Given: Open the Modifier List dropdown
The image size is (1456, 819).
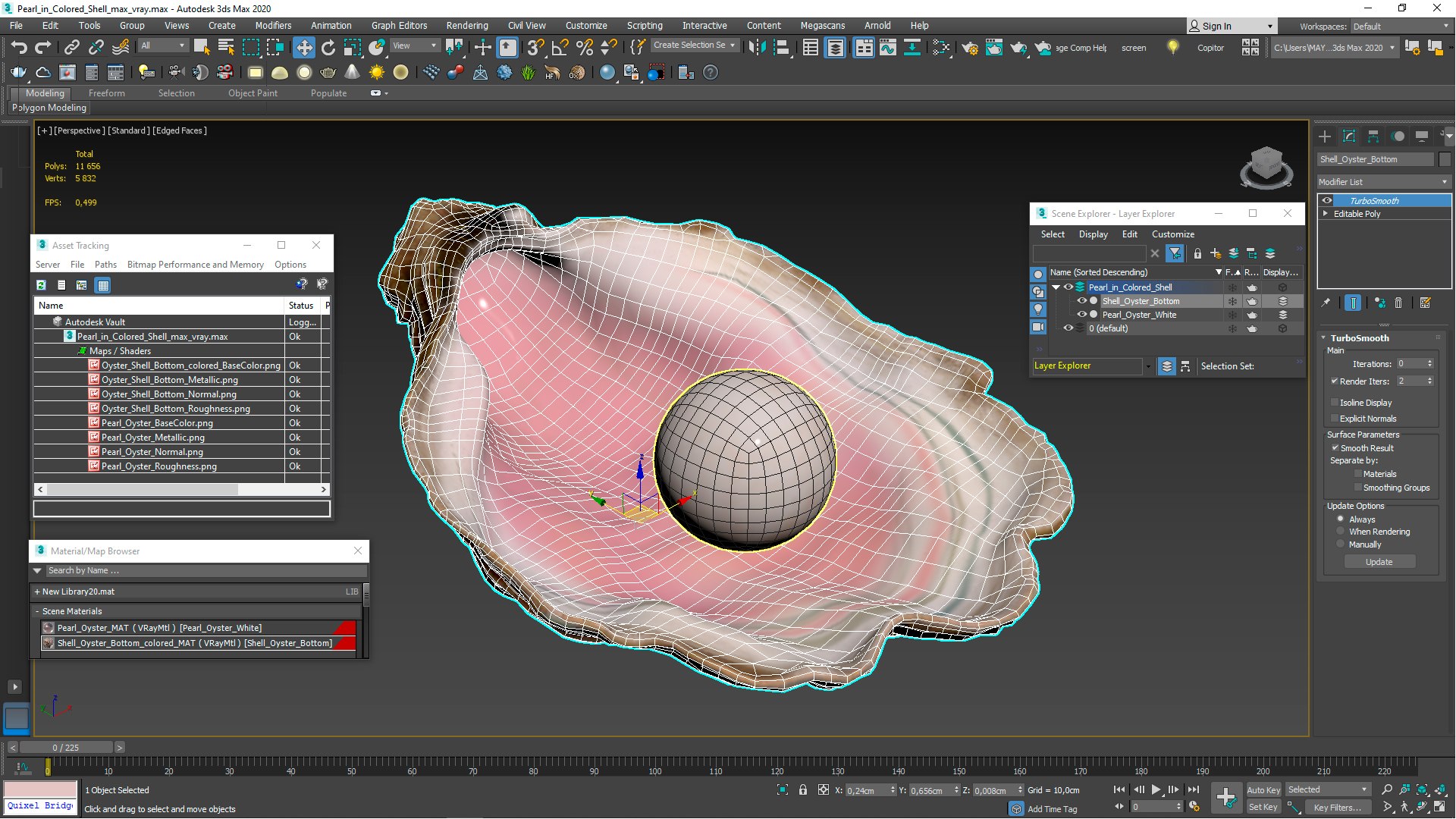Looking at the screenshot, I should tap(1384, 182).
